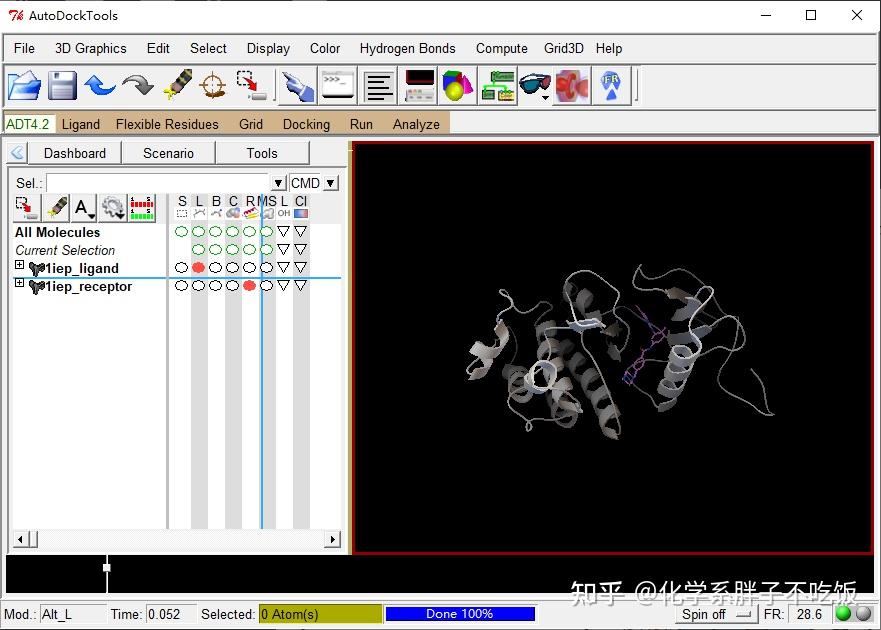Open the Hydrogen Bonds menu

coord(407,48)
